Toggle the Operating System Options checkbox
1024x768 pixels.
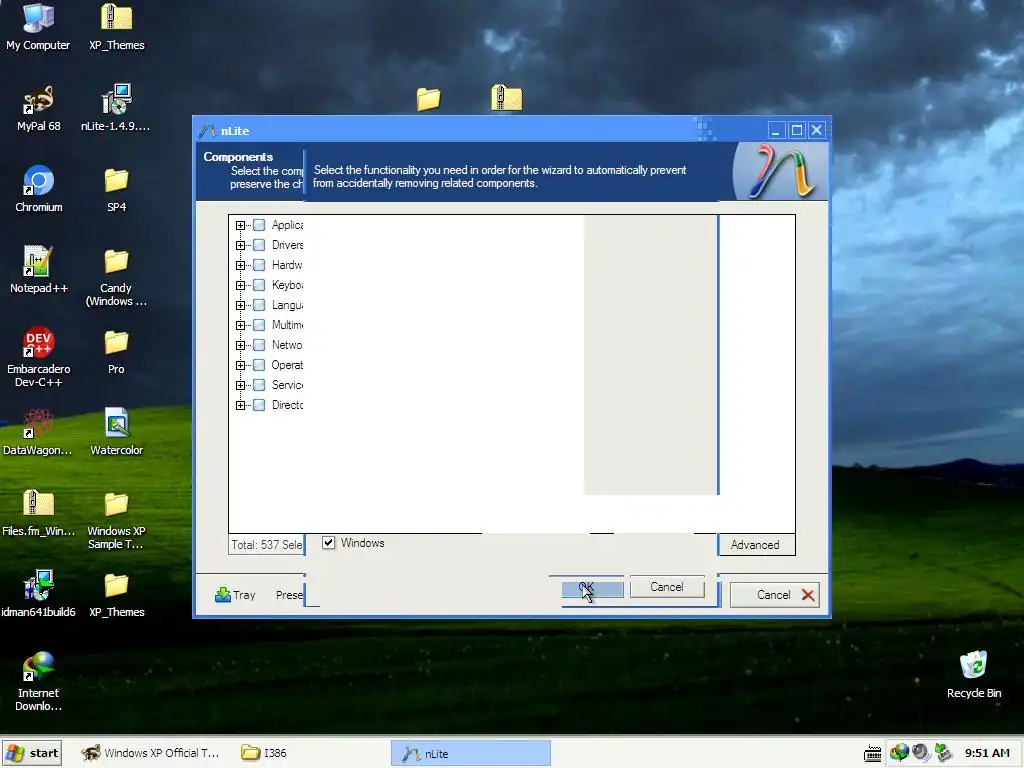tap(259, 365)
